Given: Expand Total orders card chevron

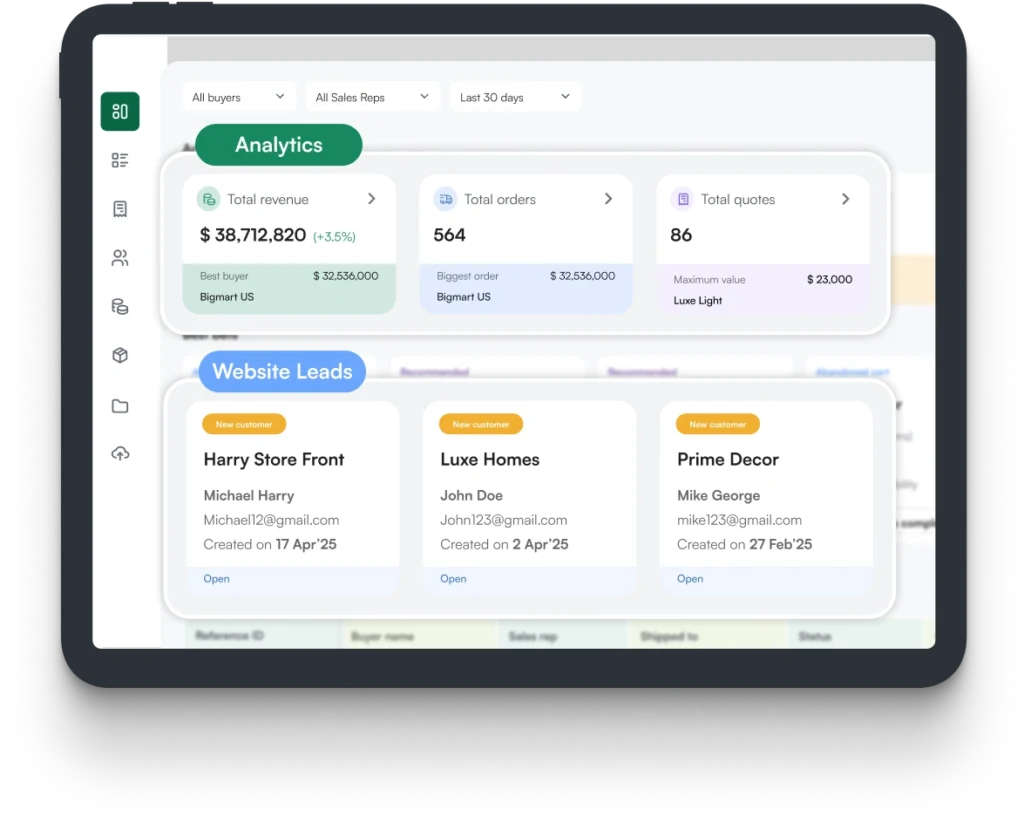Looking at the screenshot, I should coord(608,199).
